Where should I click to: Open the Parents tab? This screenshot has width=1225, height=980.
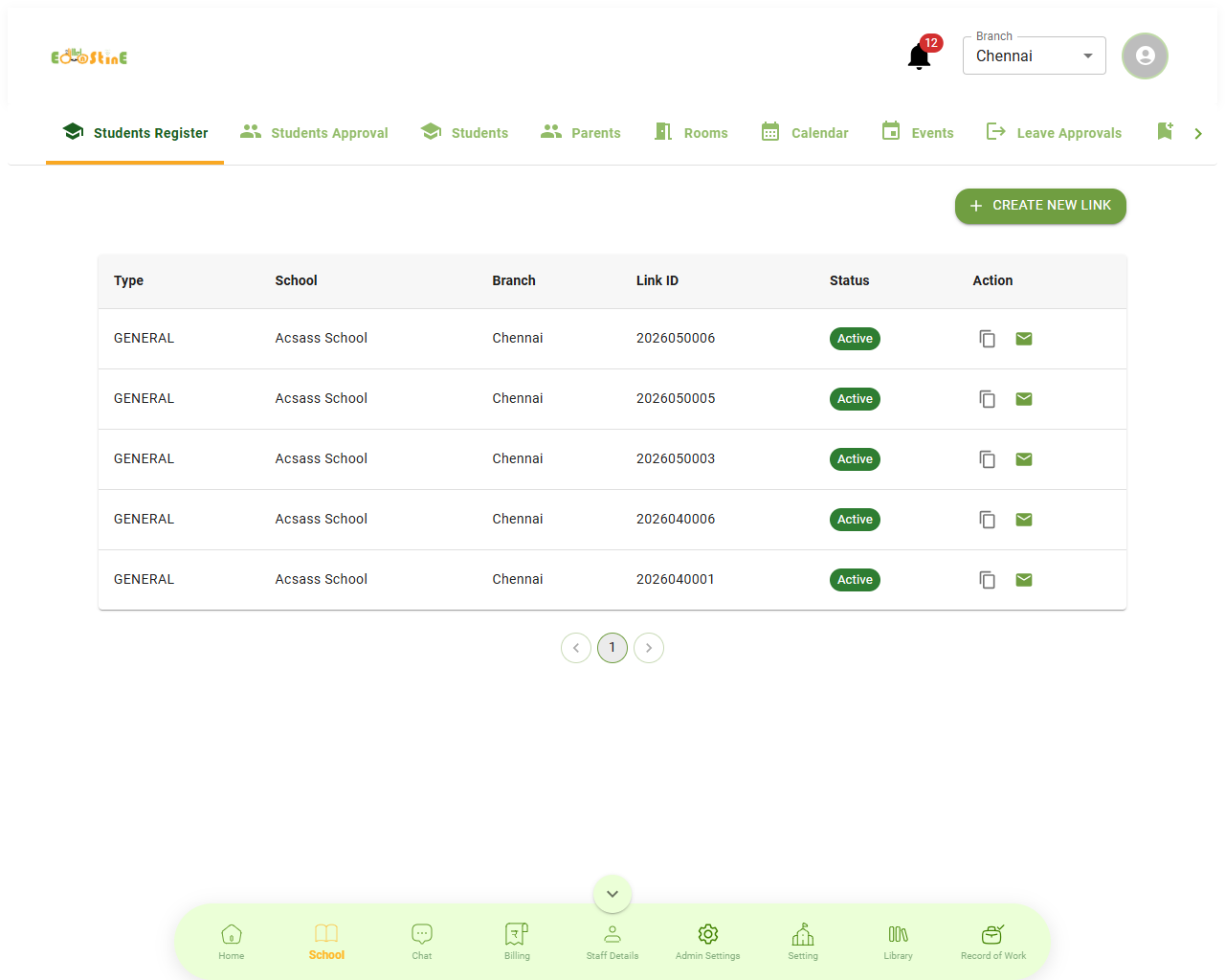pyautogui.click(x=581, y=133)
